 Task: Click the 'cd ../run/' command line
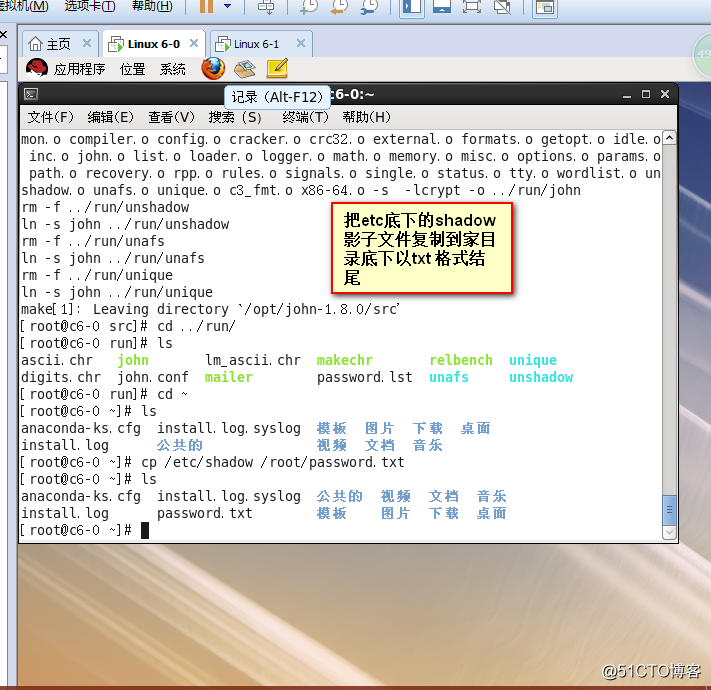(196, 326)
